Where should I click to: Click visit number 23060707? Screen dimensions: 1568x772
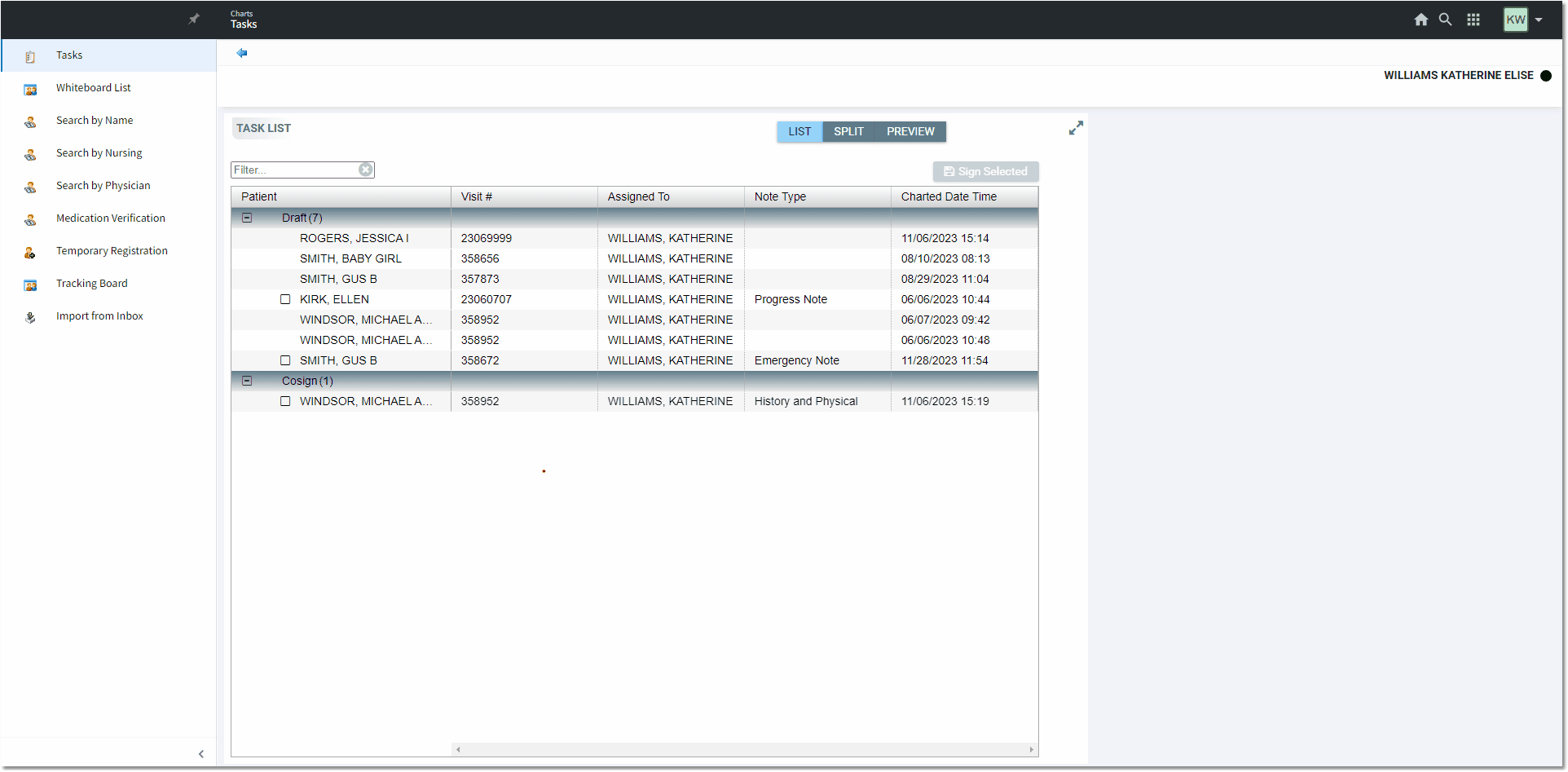click(x=487, y=299)
